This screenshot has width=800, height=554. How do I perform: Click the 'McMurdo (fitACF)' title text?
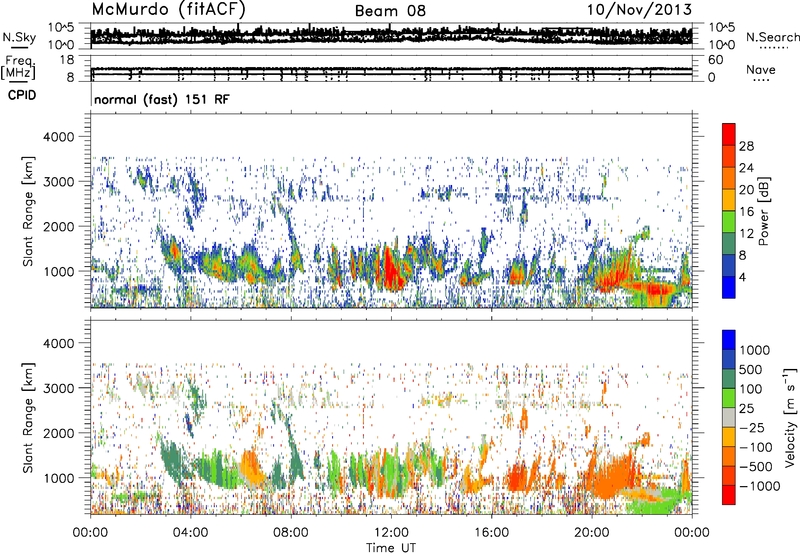pos(168,10)
